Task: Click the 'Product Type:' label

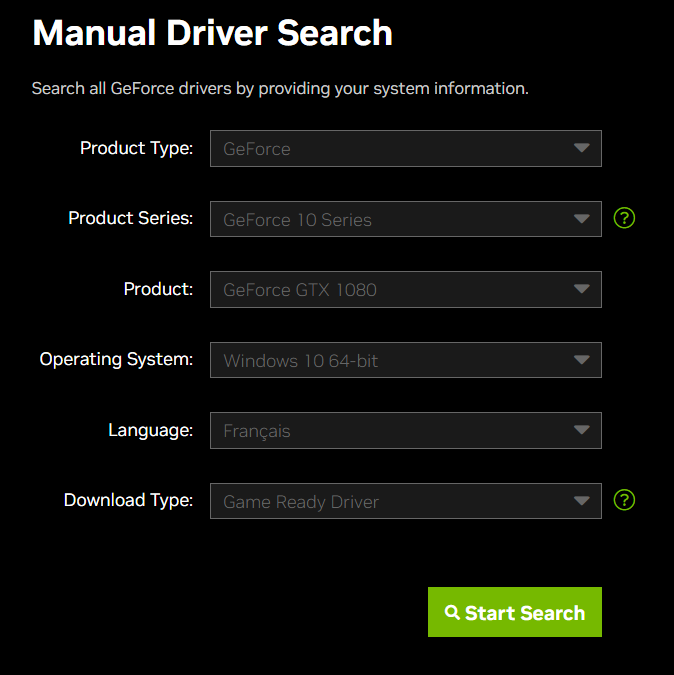Action: click(136, 149)
